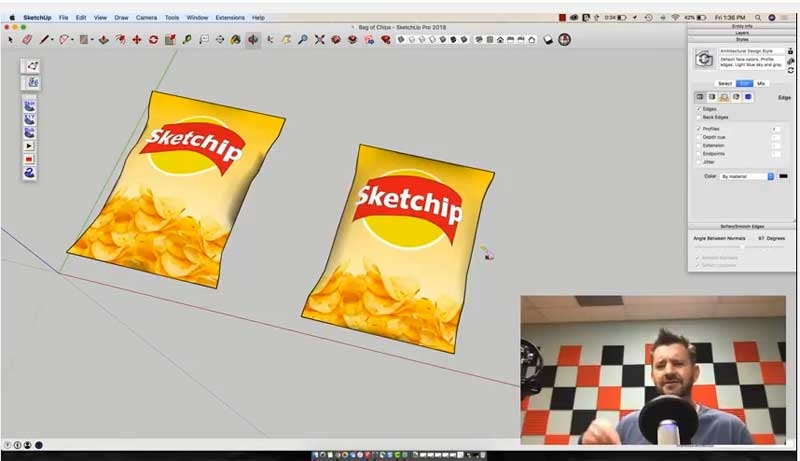
Task: Select the Zoom magnifier tool
Action: coord(303,39)
